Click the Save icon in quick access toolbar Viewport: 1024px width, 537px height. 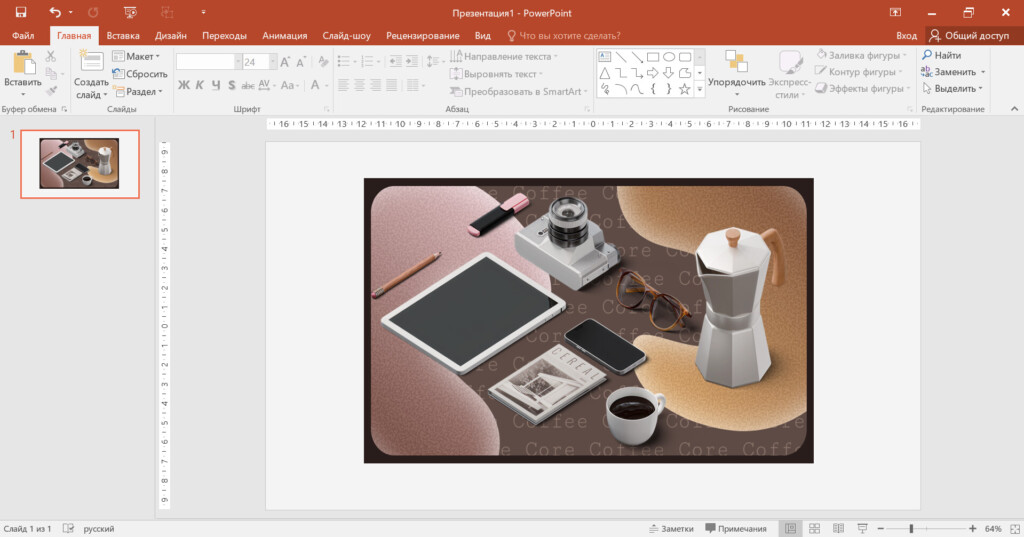20,12
